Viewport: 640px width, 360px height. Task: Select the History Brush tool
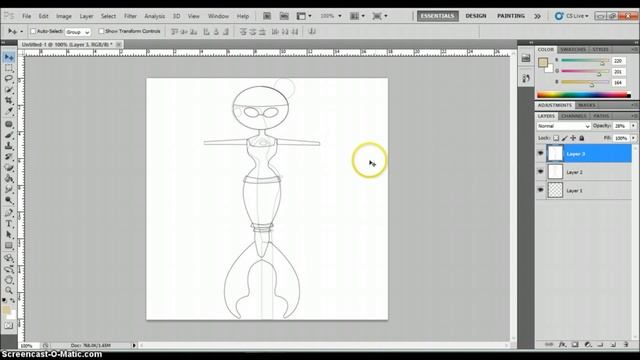(x=9, y=157)
